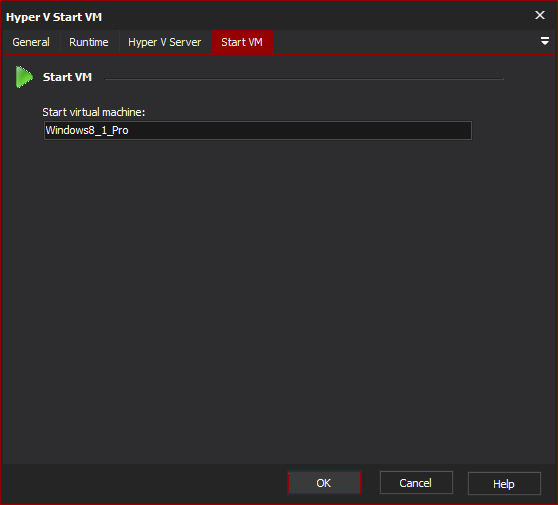
Task: Confirm the dialog with OK
Action: coord(324,483)
